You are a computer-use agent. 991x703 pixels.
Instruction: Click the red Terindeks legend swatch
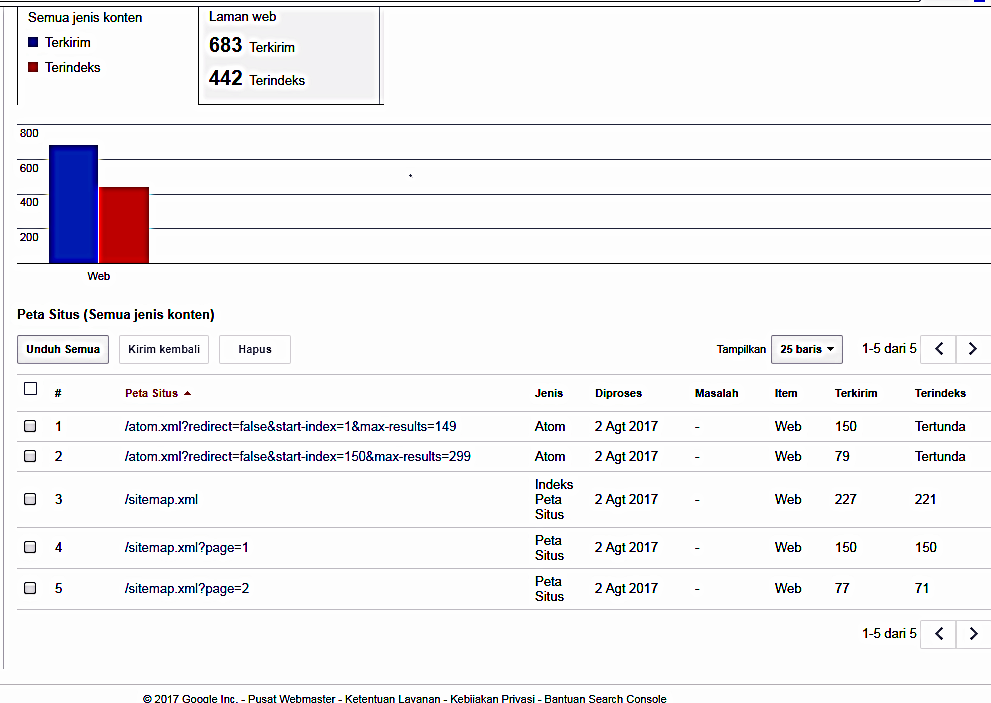pos(33,67)
